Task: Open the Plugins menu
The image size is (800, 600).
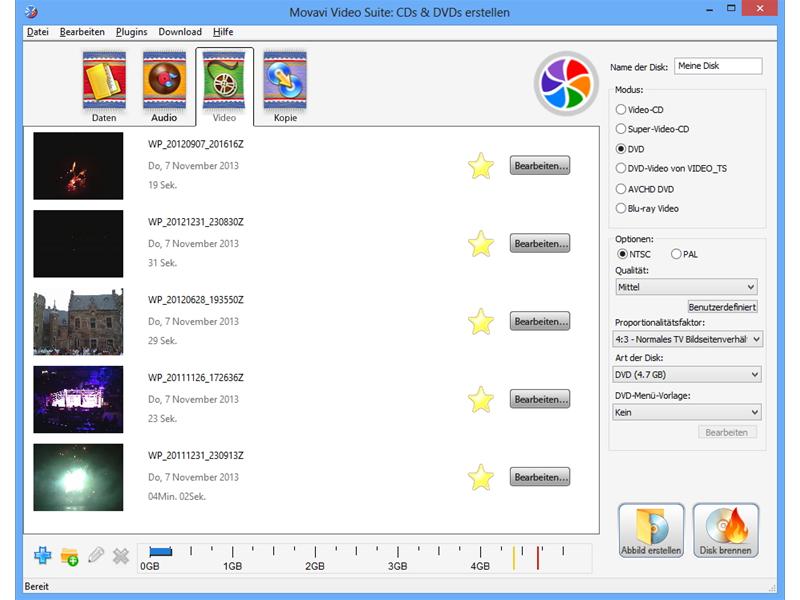Action: pyautogui.click(x=132, y=32)
